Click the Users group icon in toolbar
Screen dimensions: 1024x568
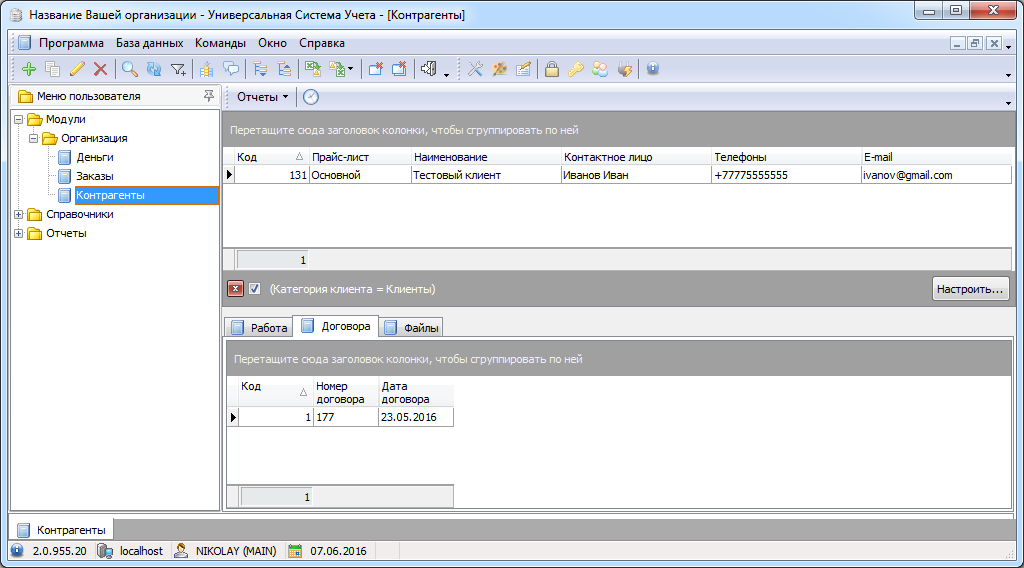coord(600,69)
